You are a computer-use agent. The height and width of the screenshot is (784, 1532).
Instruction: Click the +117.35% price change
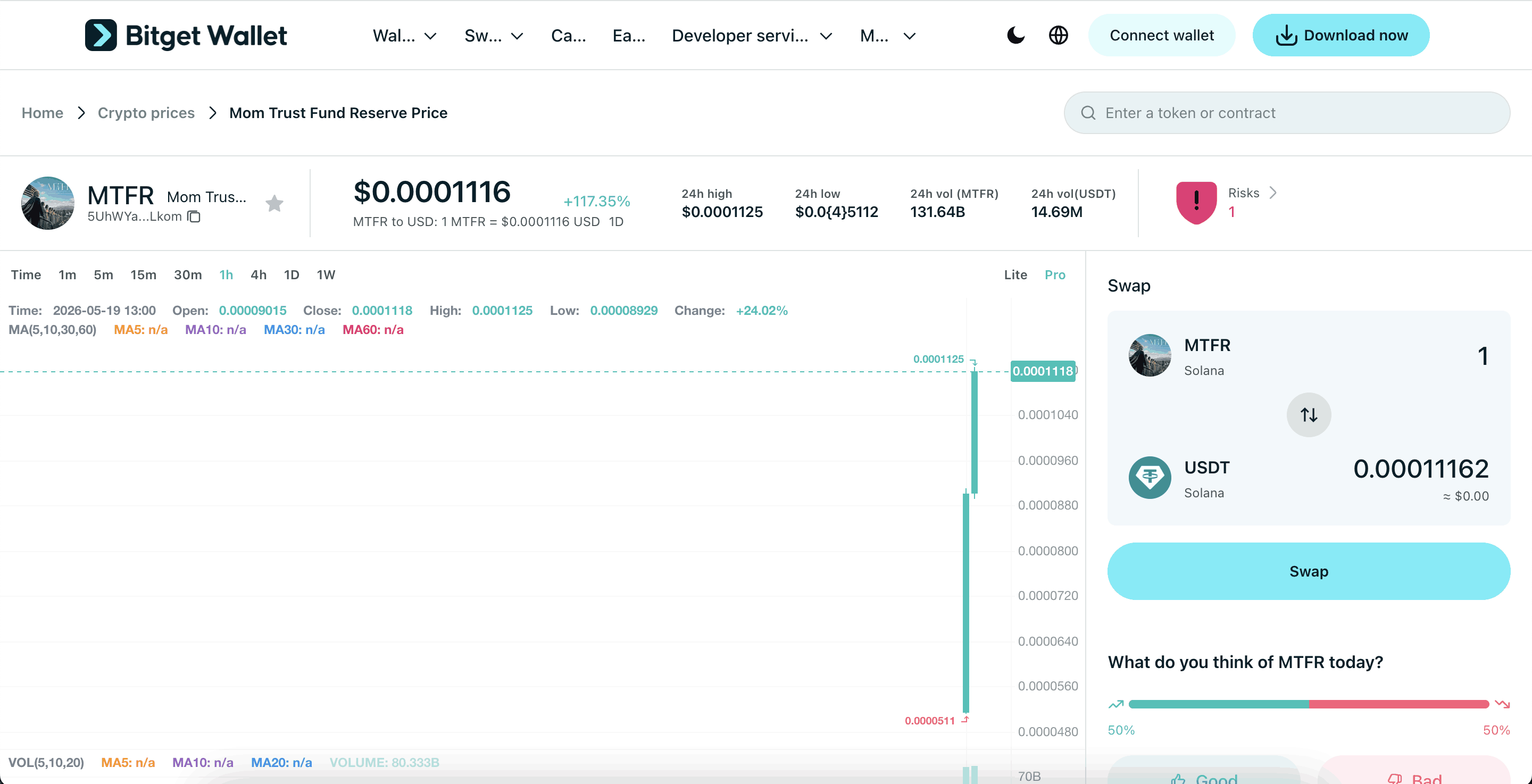[x=596, y=202]
